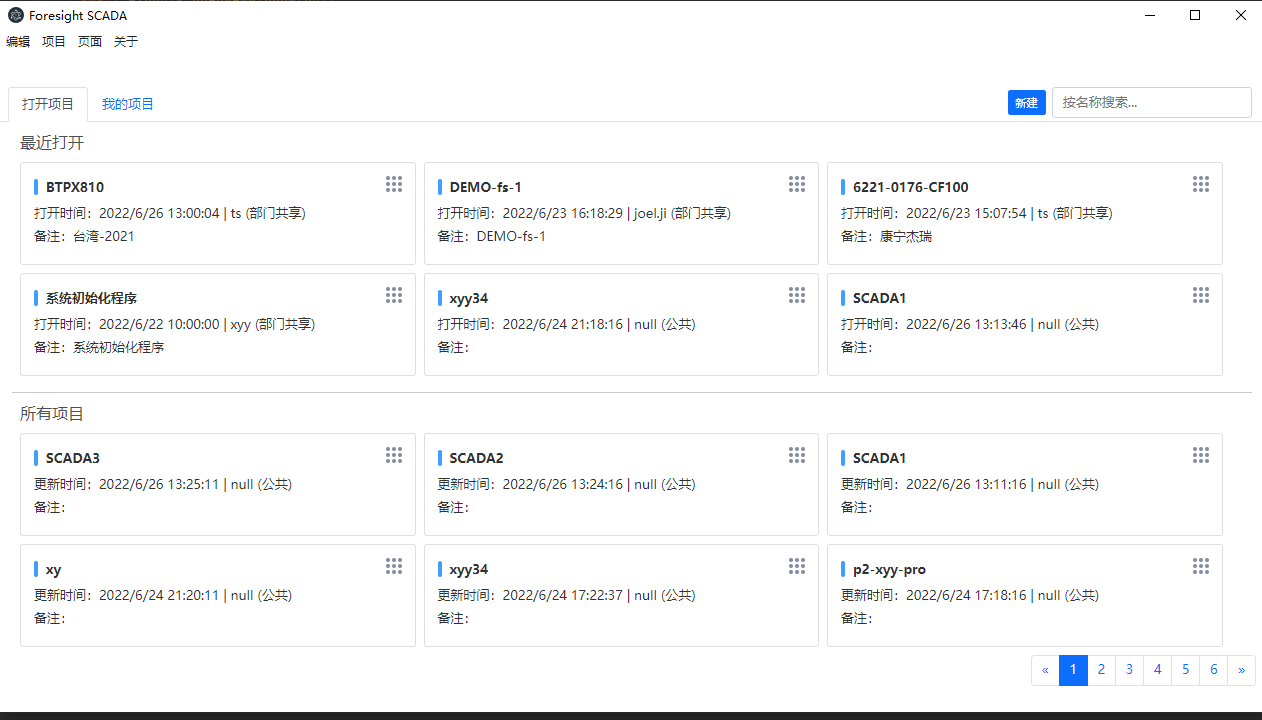Open grid menu on SCADA3 card
This screenshot has height=720, width=1262.
[394, 455]
